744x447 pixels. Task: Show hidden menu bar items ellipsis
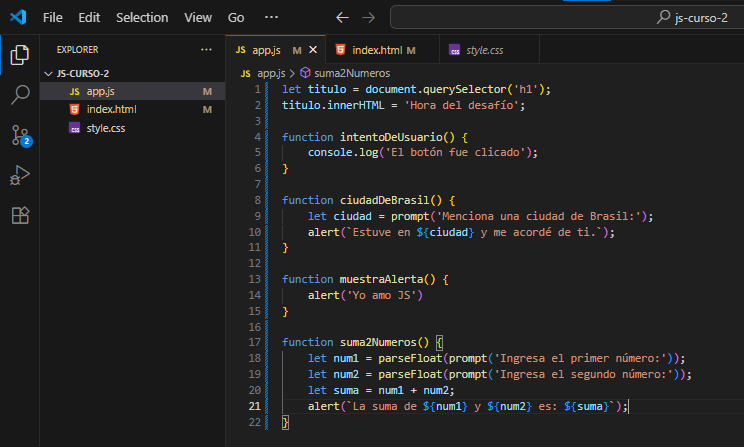(x=271, y=17)
